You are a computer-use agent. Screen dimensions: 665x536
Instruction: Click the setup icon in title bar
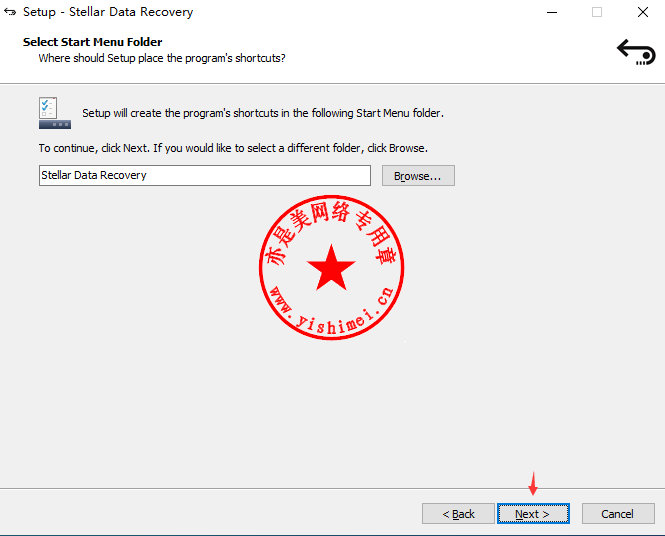(x=10, y=12)
